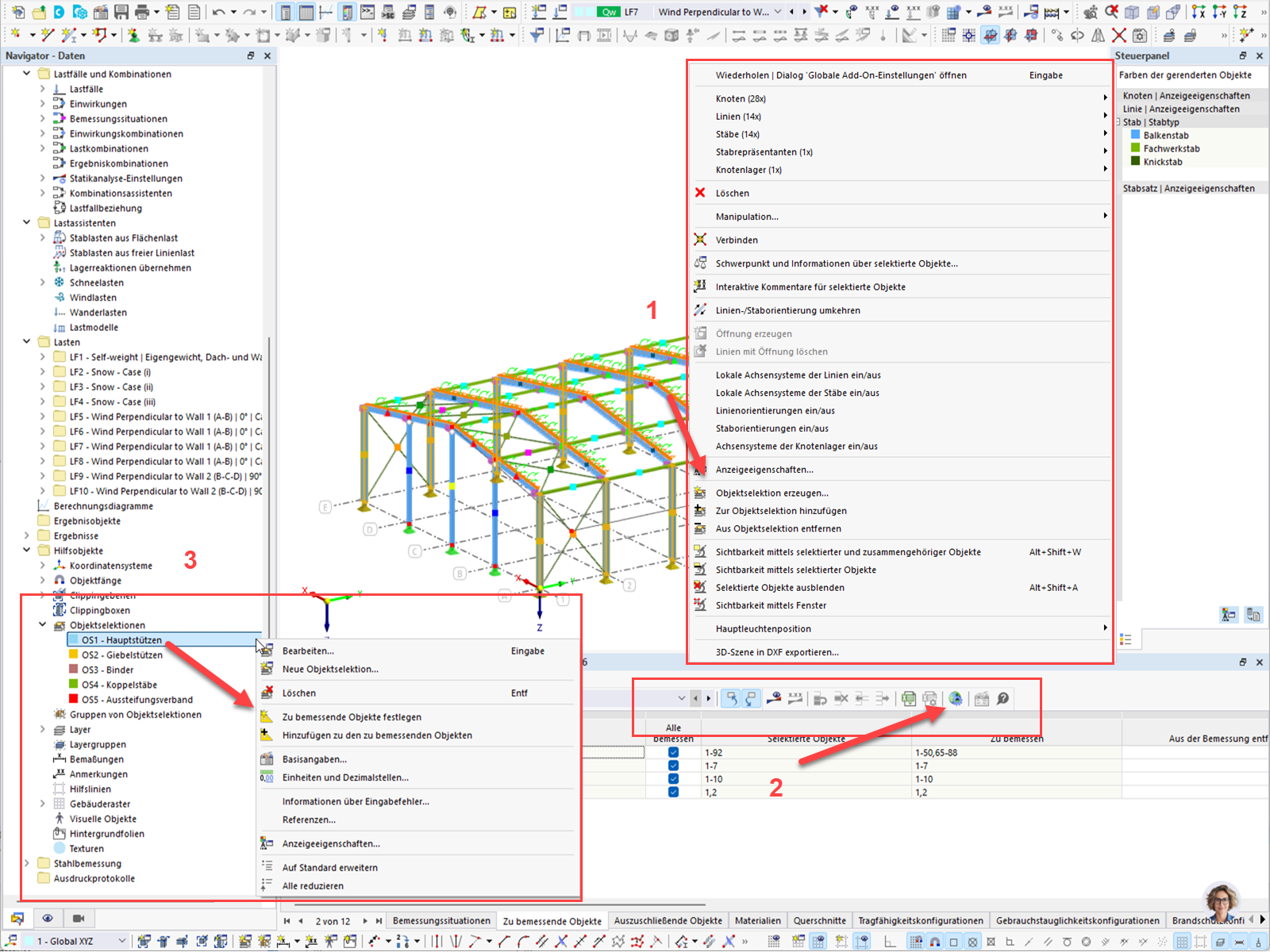This screenshot has height=952, width=1270.
Task: Click the green Fachwerkstab color swatch in Steuerpanel
Action: tap(1137, 148)
